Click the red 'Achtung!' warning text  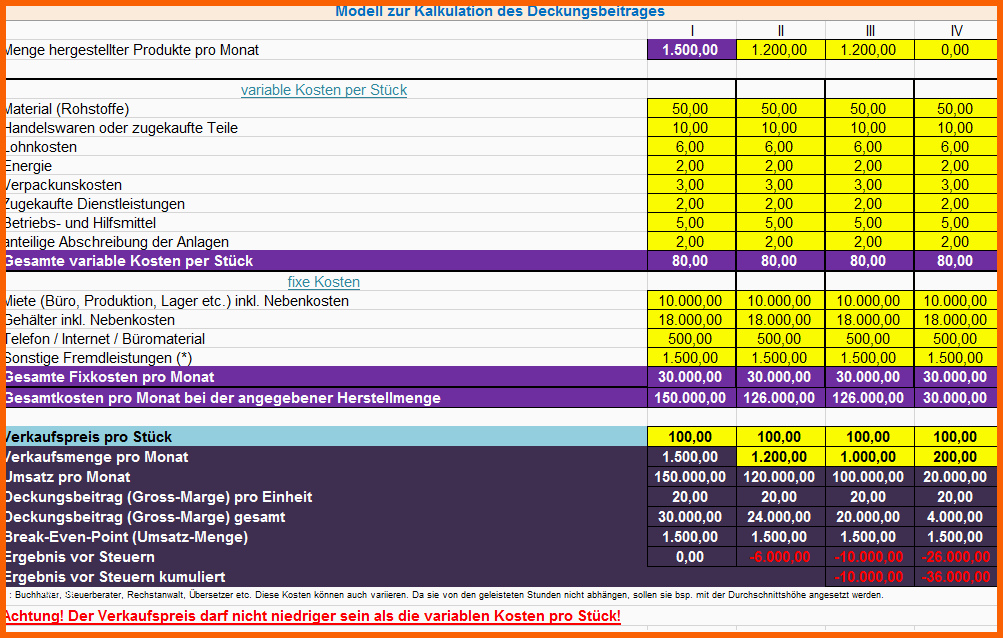tap(312, 616)
